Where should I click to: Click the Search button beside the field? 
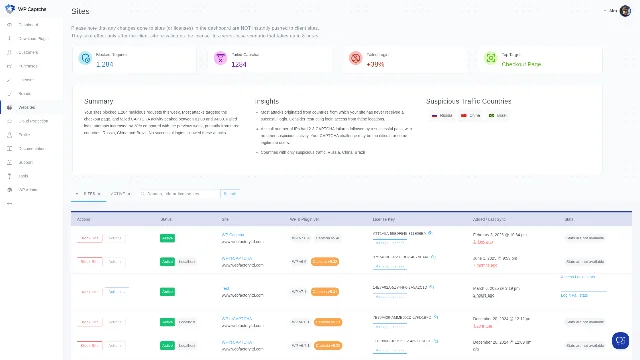[x=230, y=194]
